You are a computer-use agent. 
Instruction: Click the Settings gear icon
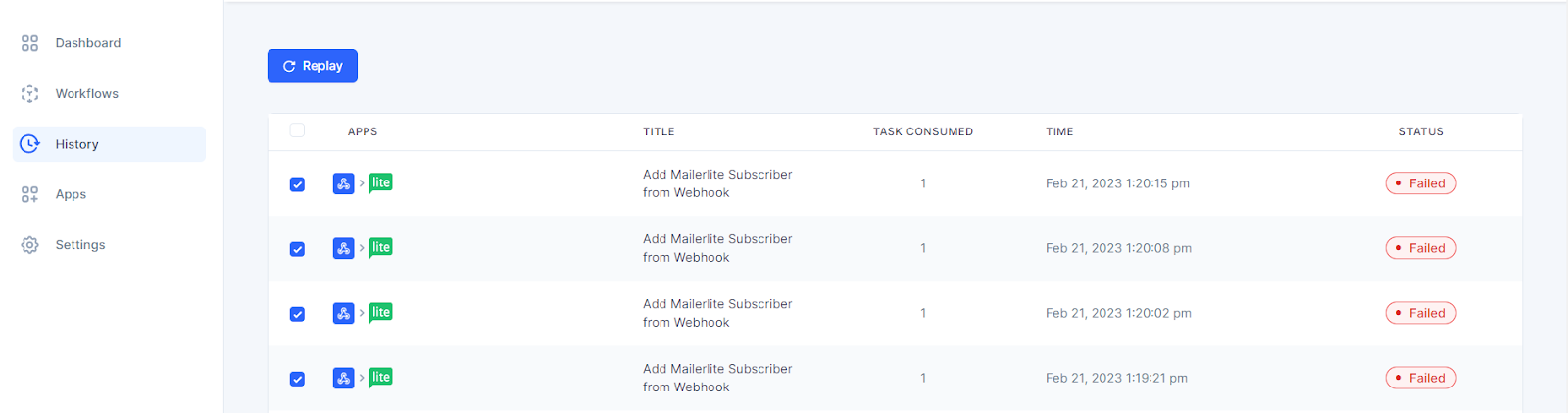coord(30,245)
